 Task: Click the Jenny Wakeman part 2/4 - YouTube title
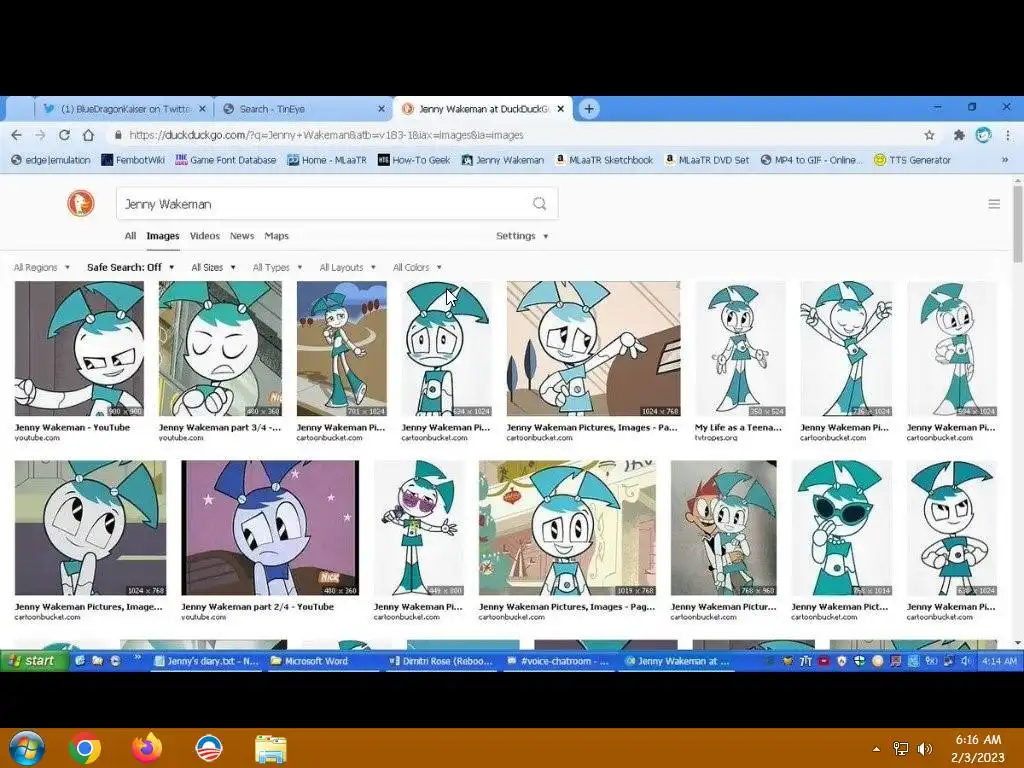click(257, 607)
